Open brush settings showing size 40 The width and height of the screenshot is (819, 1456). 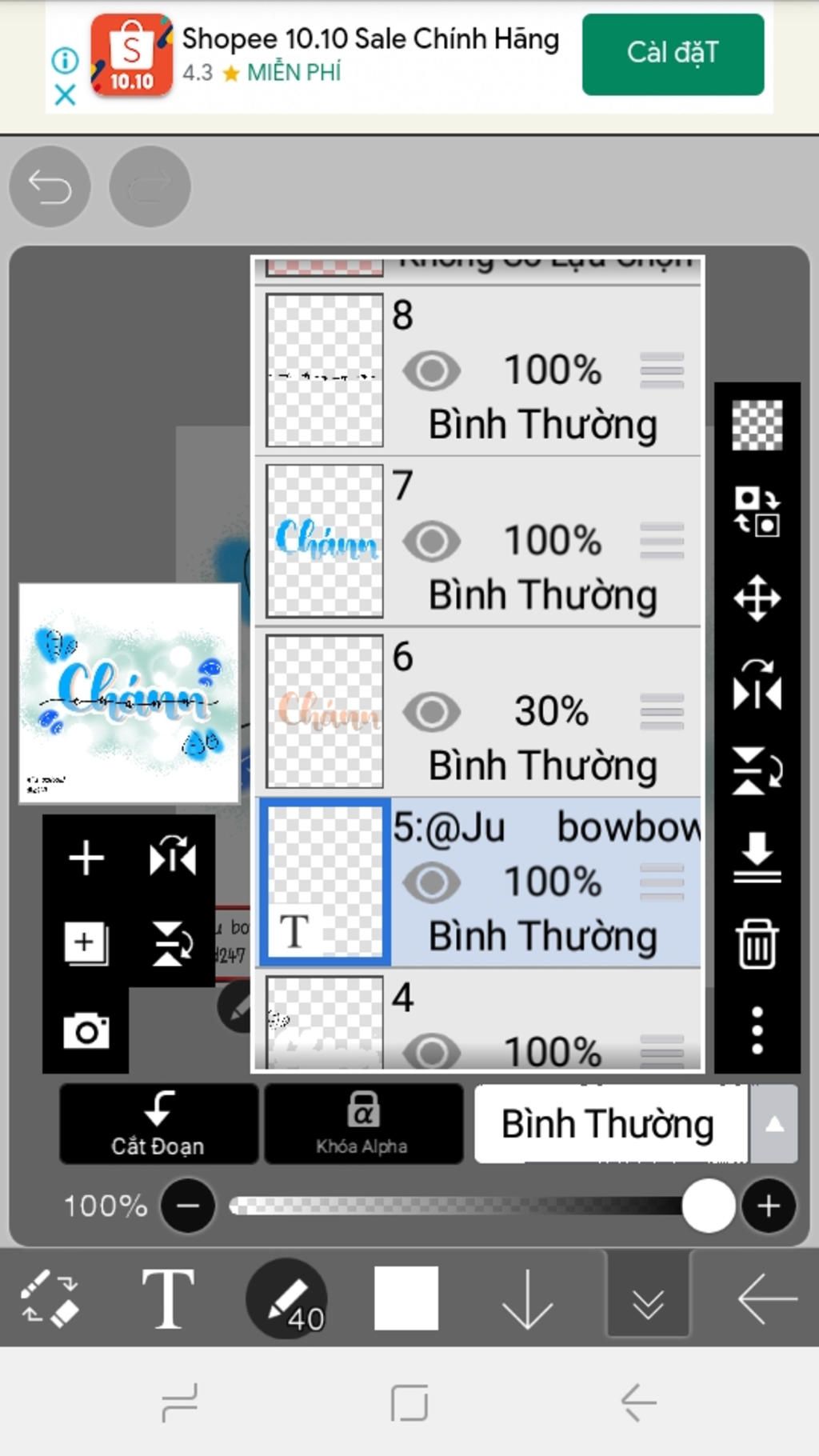point(286,1298)
